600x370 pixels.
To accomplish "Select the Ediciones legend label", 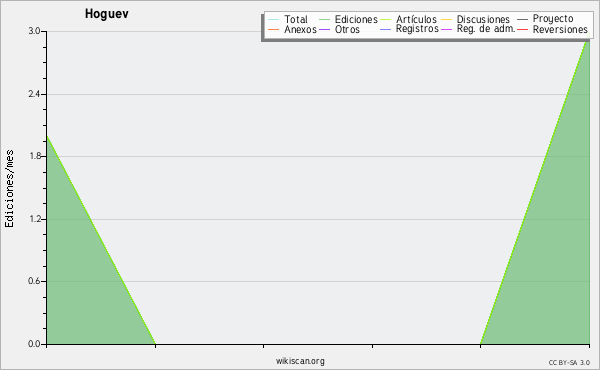I will (356, 20).
